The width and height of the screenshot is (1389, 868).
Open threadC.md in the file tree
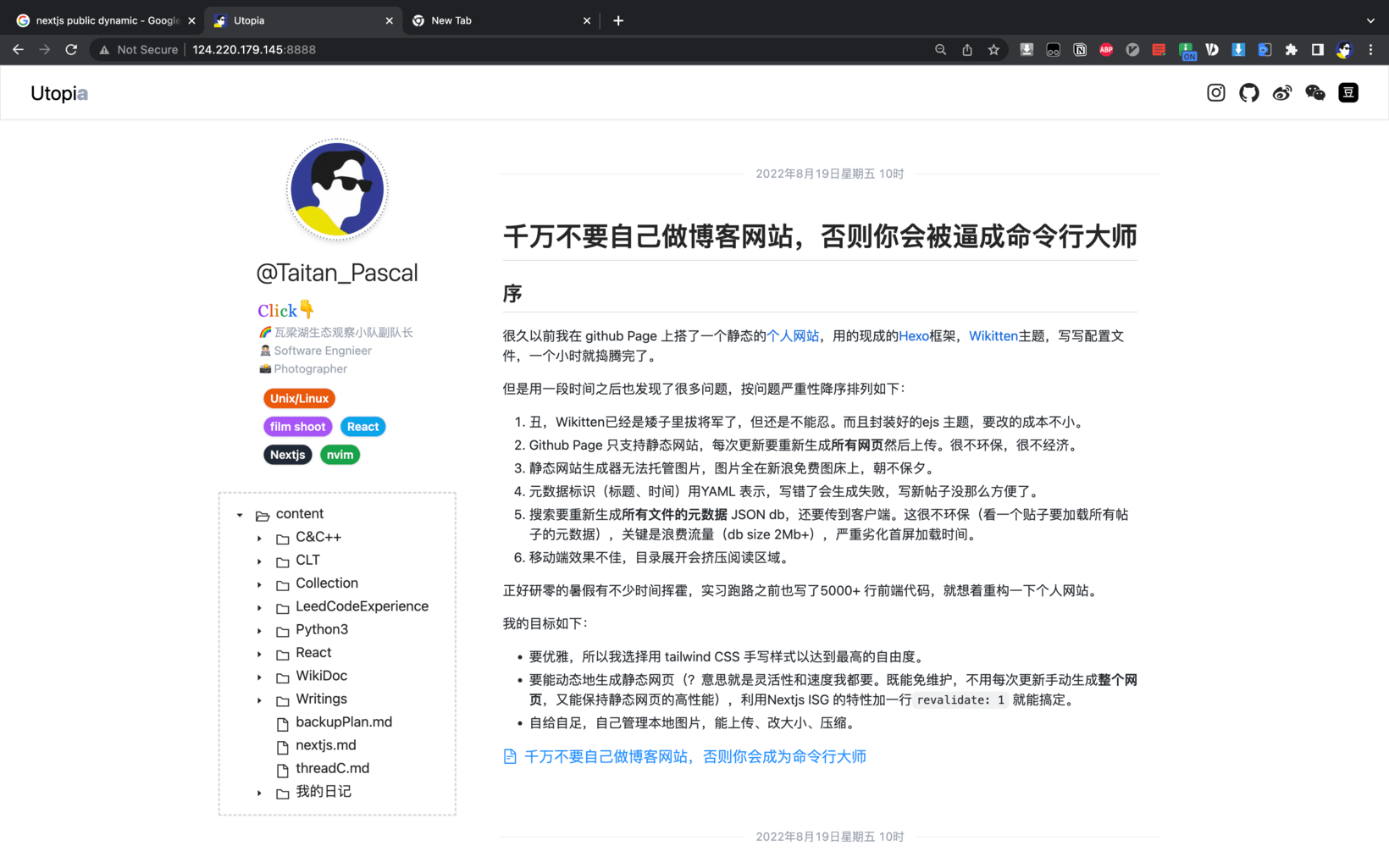click(333, 768)
